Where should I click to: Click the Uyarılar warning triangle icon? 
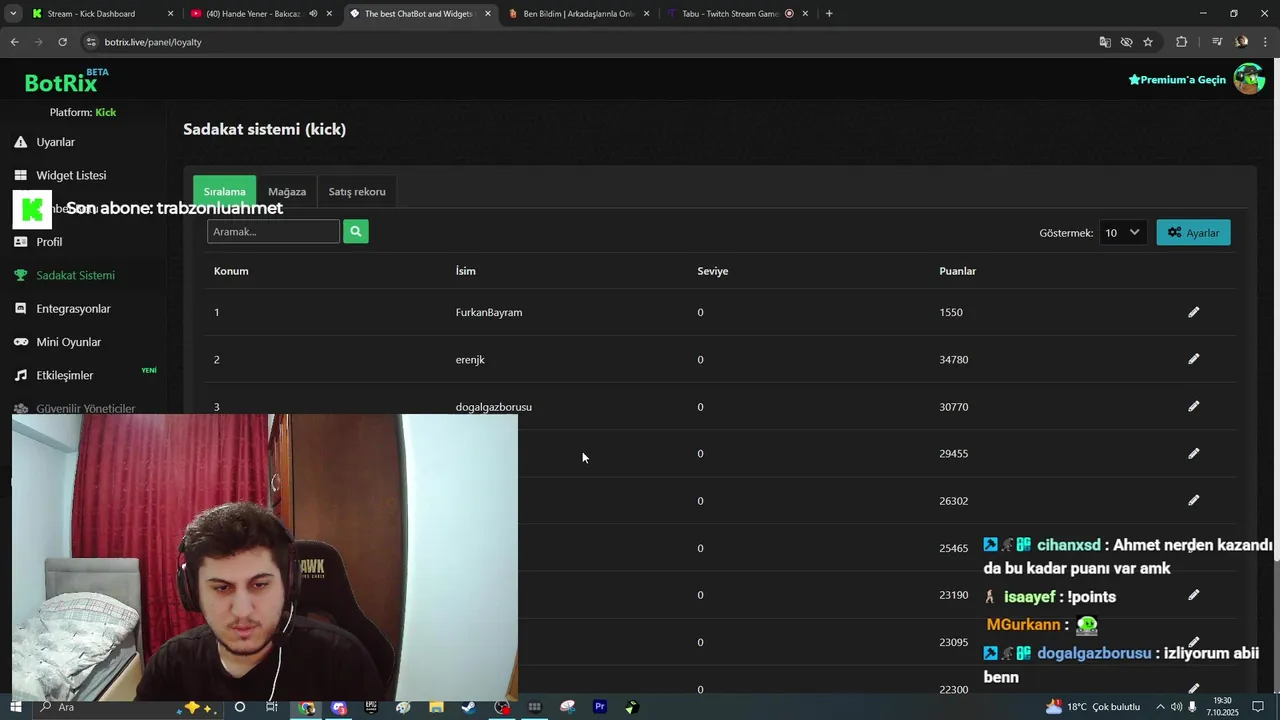(x=20, y=142)
